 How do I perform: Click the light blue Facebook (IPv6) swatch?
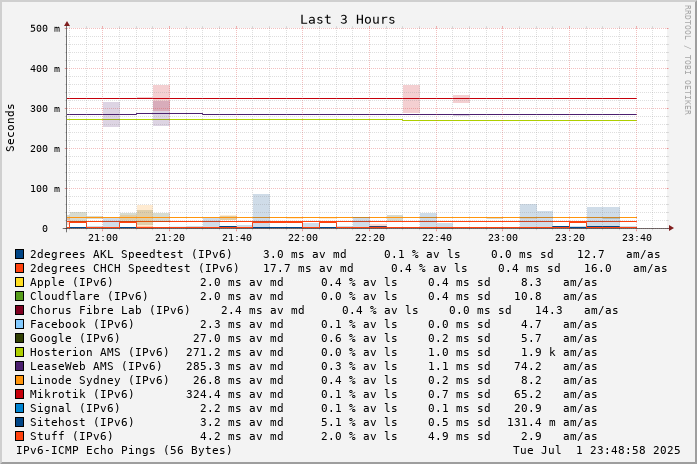tap(19, 324)
